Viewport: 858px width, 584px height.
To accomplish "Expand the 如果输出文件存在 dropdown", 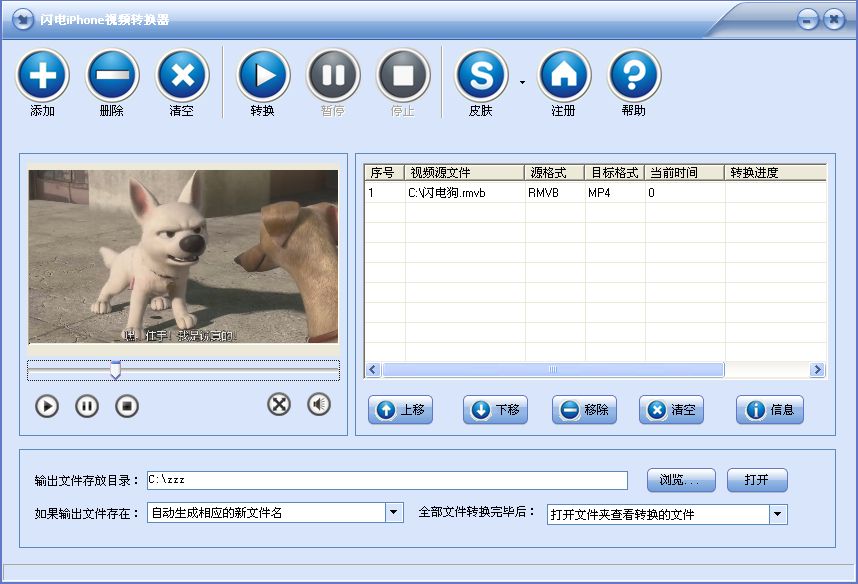I will (394, 513).
